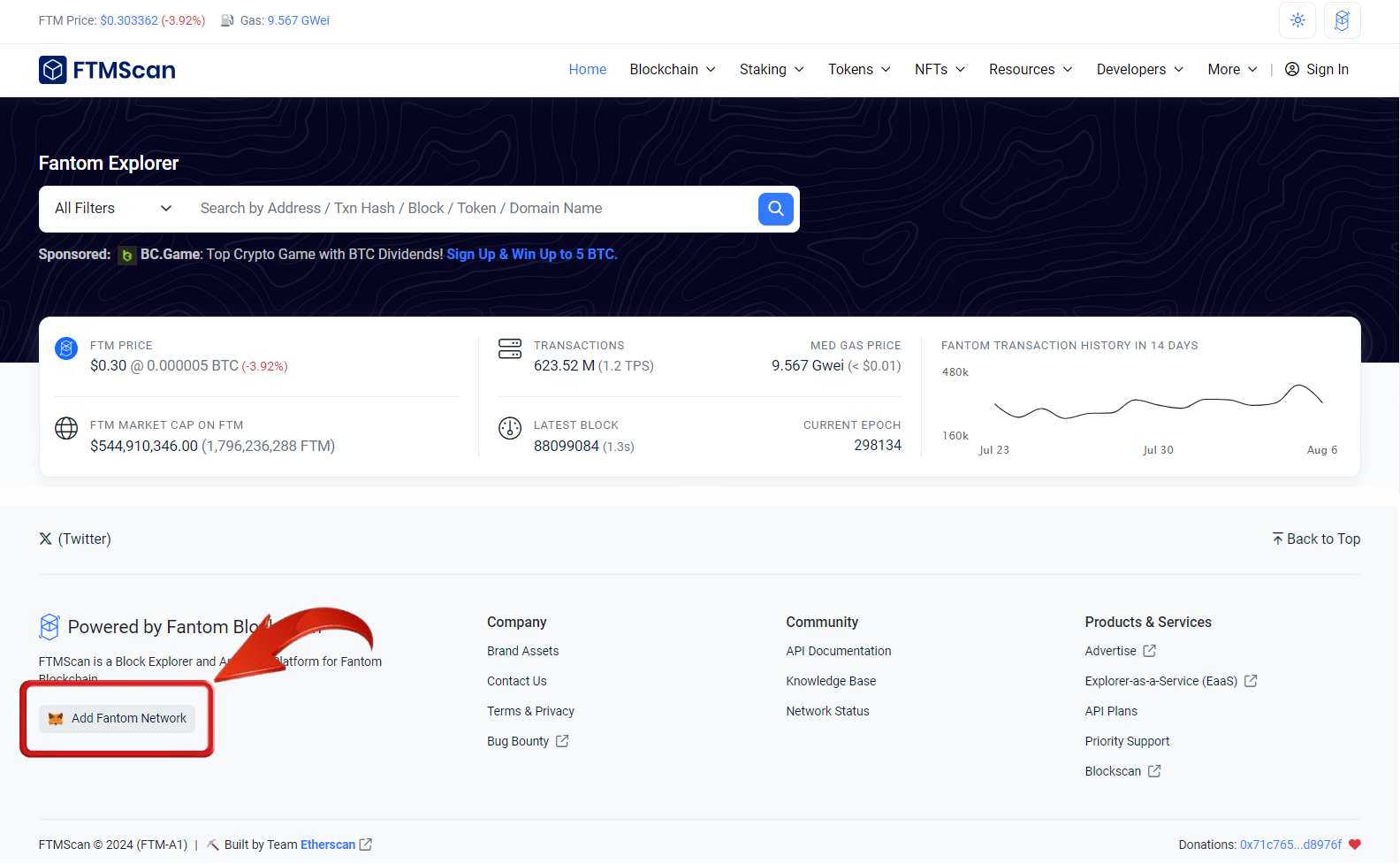Screen dimensions: 1400x864
Task: Expand the NFTs menu
Action: pos(940,69)
